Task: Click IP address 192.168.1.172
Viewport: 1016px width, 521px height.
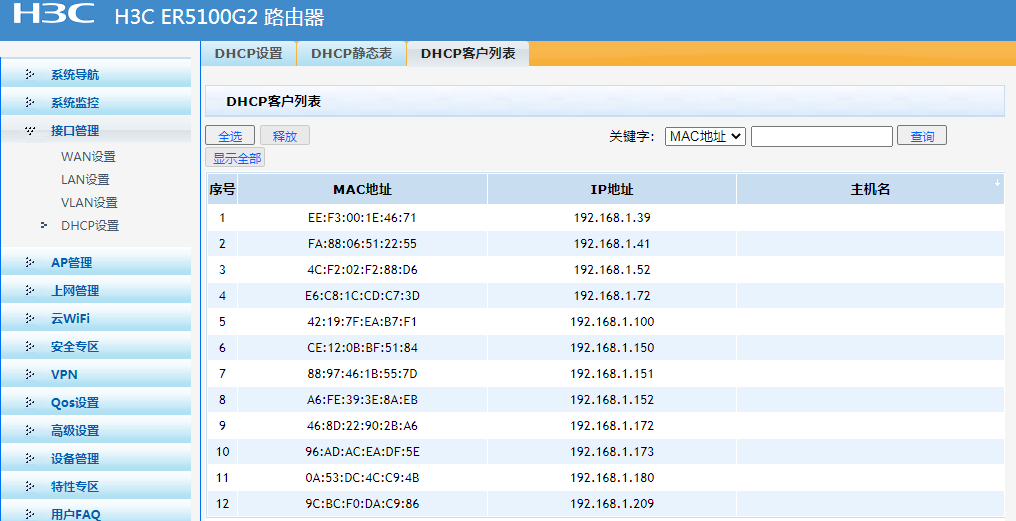Action: tap(612, 426)
